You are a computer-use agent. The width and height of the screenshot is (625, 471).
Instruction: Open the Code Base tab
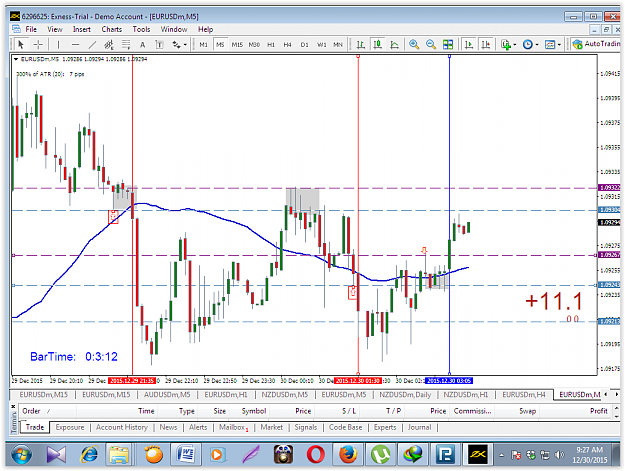click(x=345, y=427)
